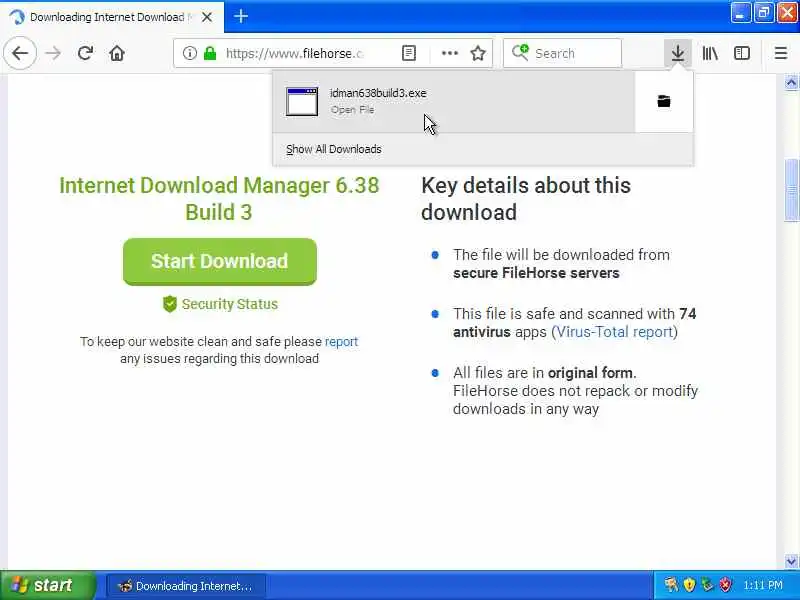This screenshot has height=600, width=800.
Task: Click the secure FileHorse servers text
Action: point(536,273)
